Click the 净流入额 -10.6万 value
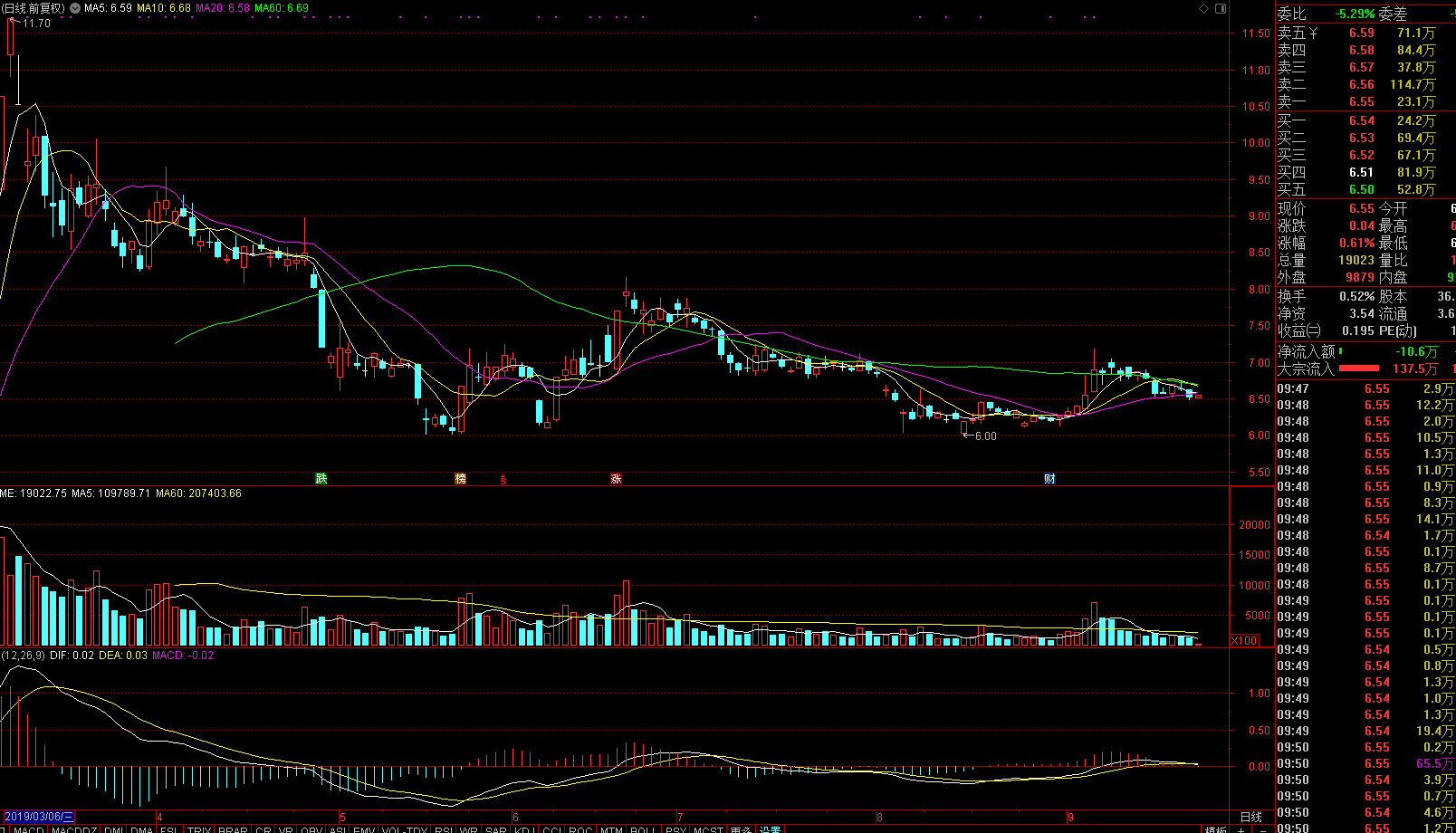 (x=1416, y=351)
